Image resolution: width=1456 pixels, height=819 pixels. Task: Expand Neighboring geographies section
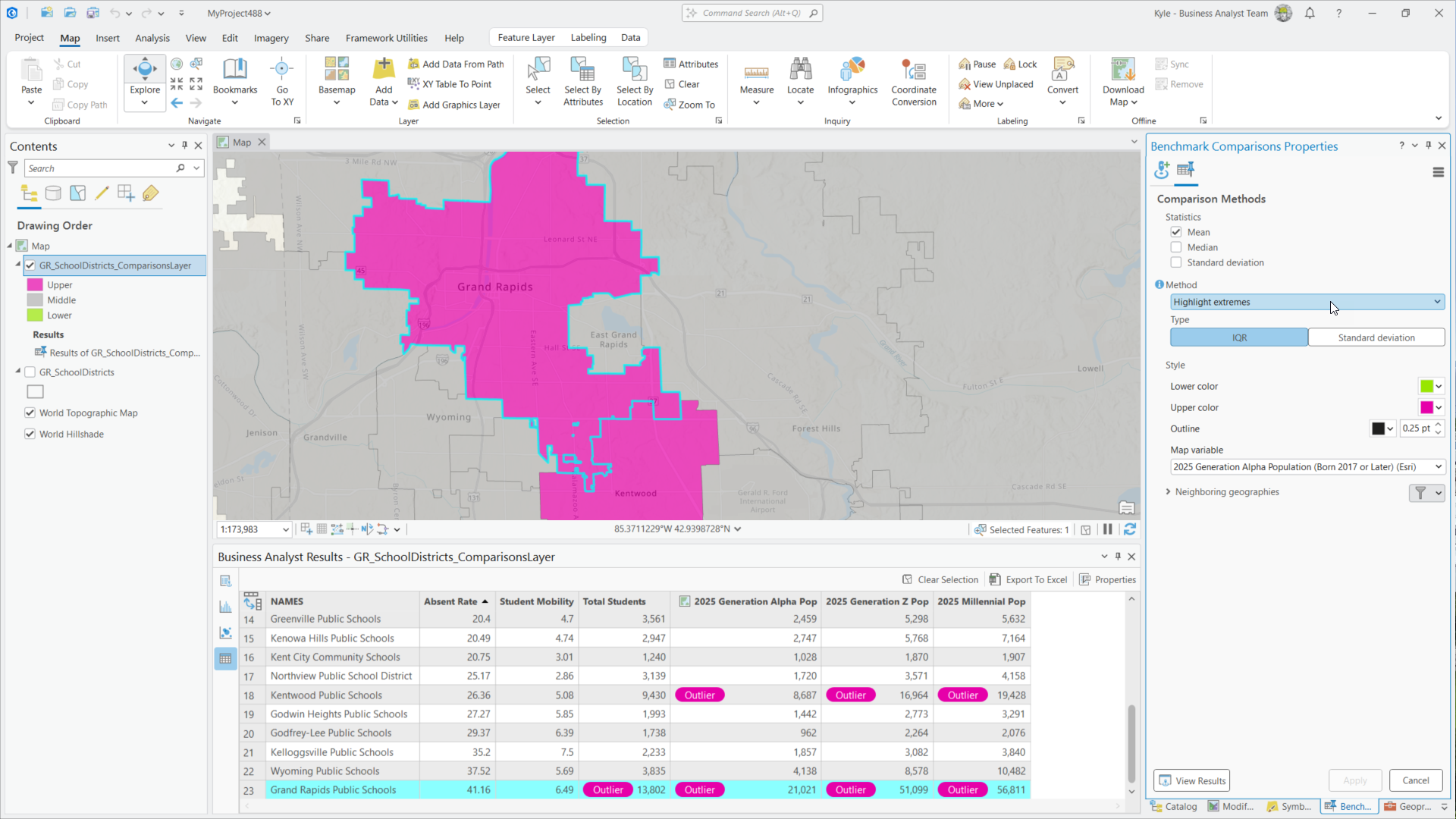tap(1168, 491)
